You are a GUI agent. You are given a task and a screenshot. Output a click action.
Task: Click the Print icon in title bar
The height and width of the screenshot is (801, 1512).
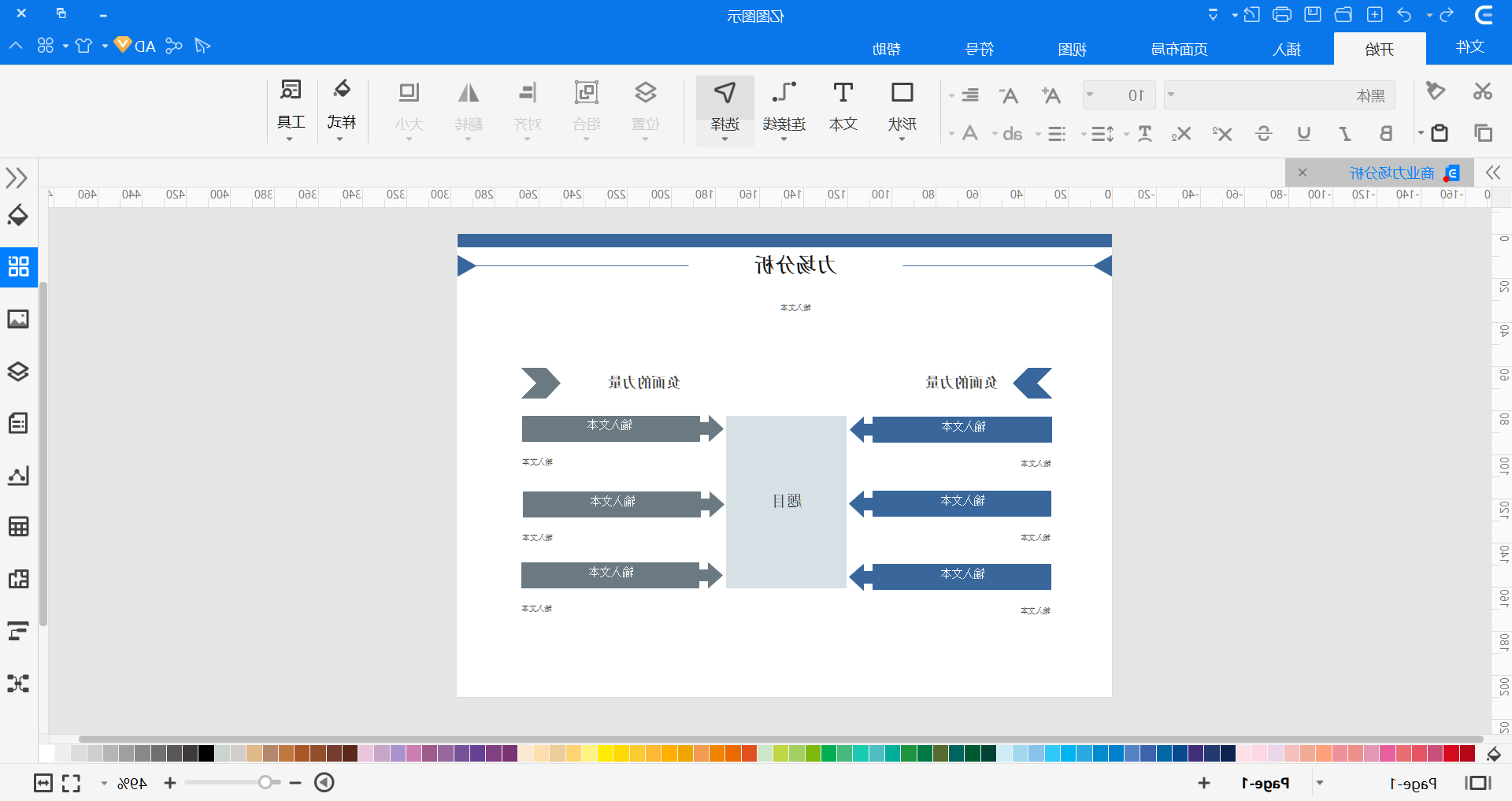click(1282, 14)
